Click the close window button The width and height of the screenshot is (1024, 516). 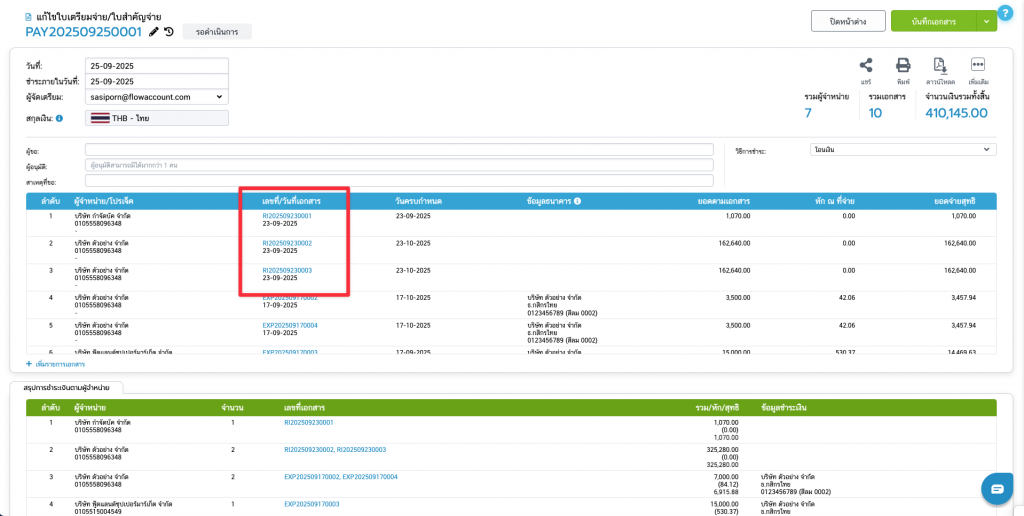pos(839,21)
